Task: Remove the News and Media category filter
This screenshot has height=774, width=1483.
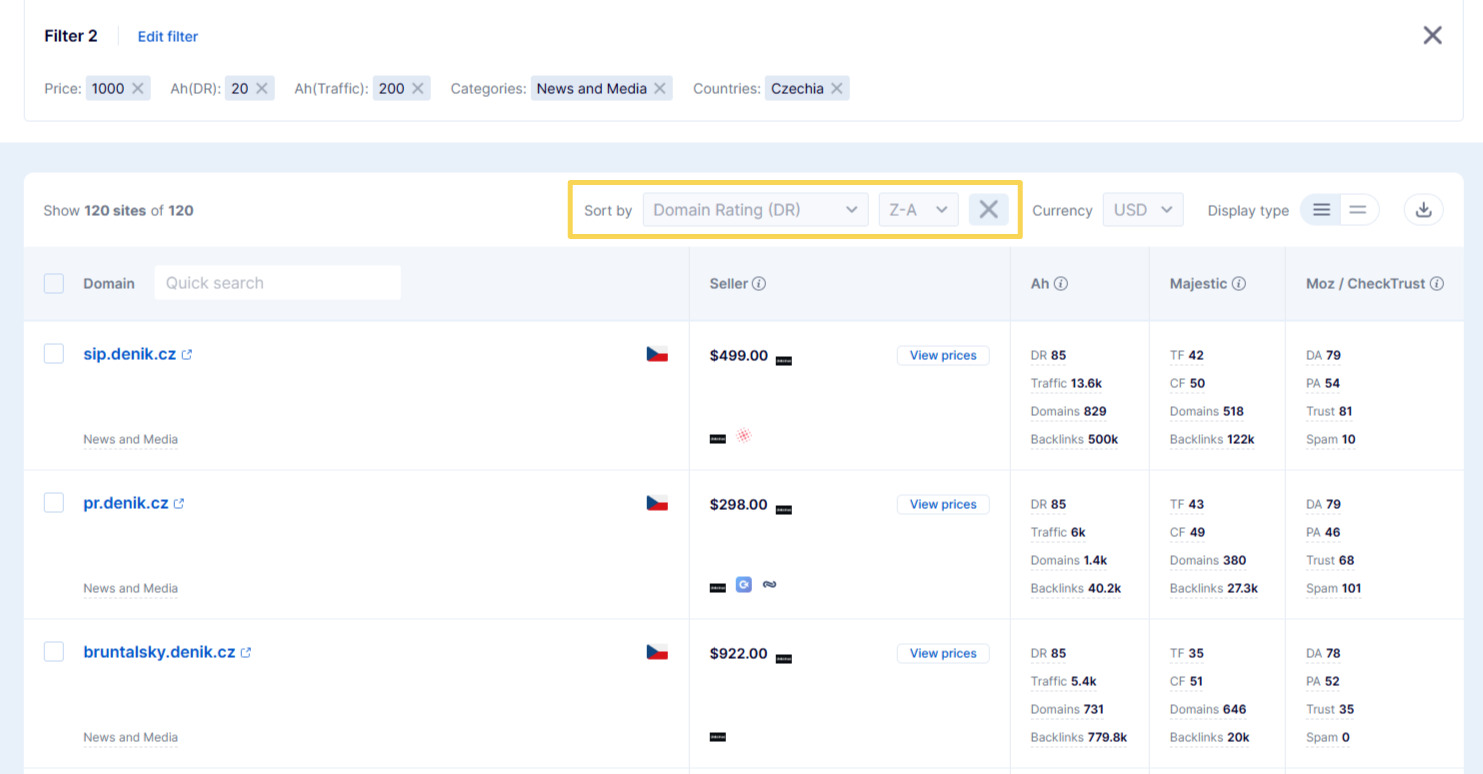Action: (x=660, y=89)
